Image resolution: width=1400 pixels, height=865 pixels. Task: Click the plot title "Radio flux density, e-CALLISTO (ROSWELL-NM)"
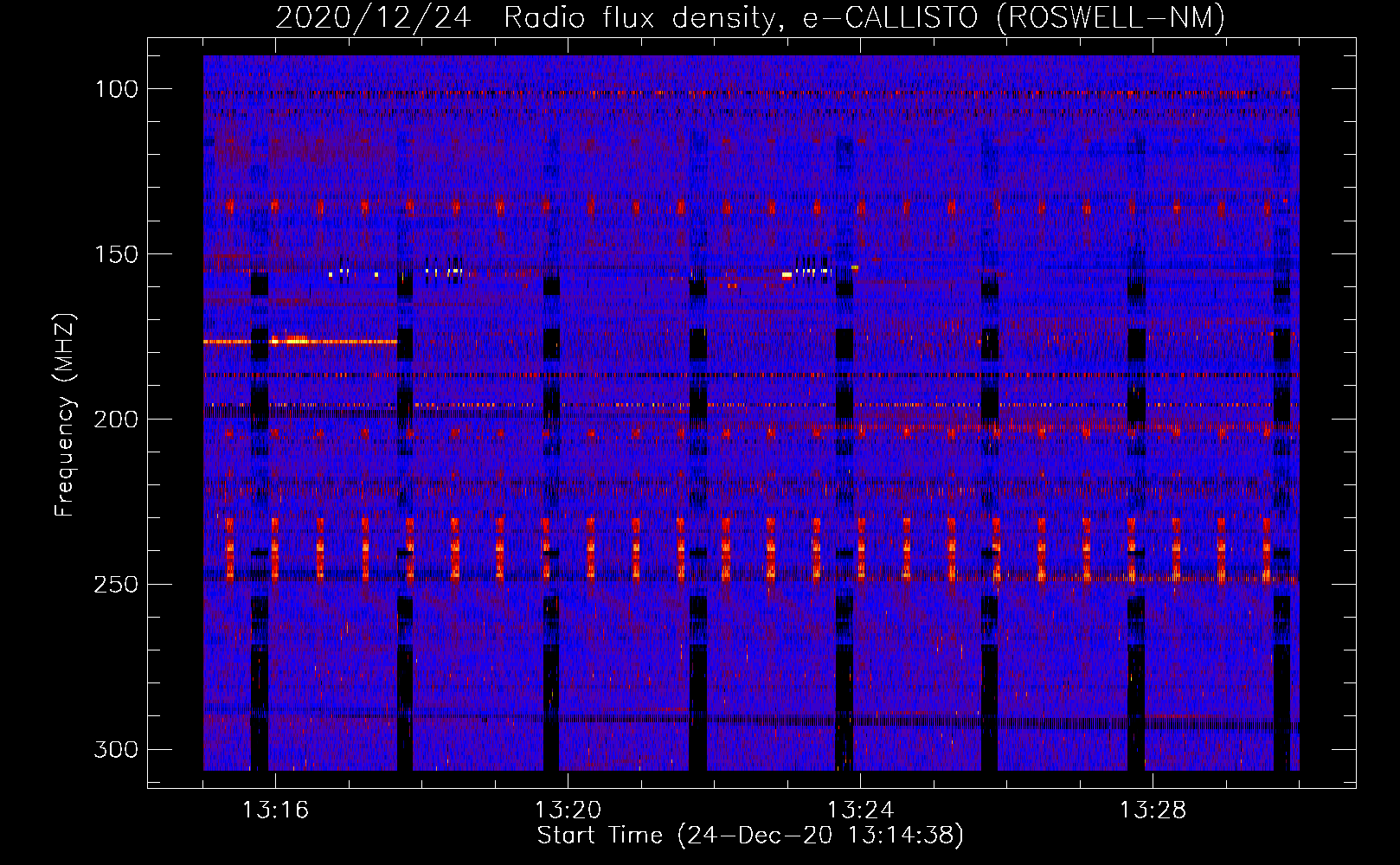[x=864, y=17]
